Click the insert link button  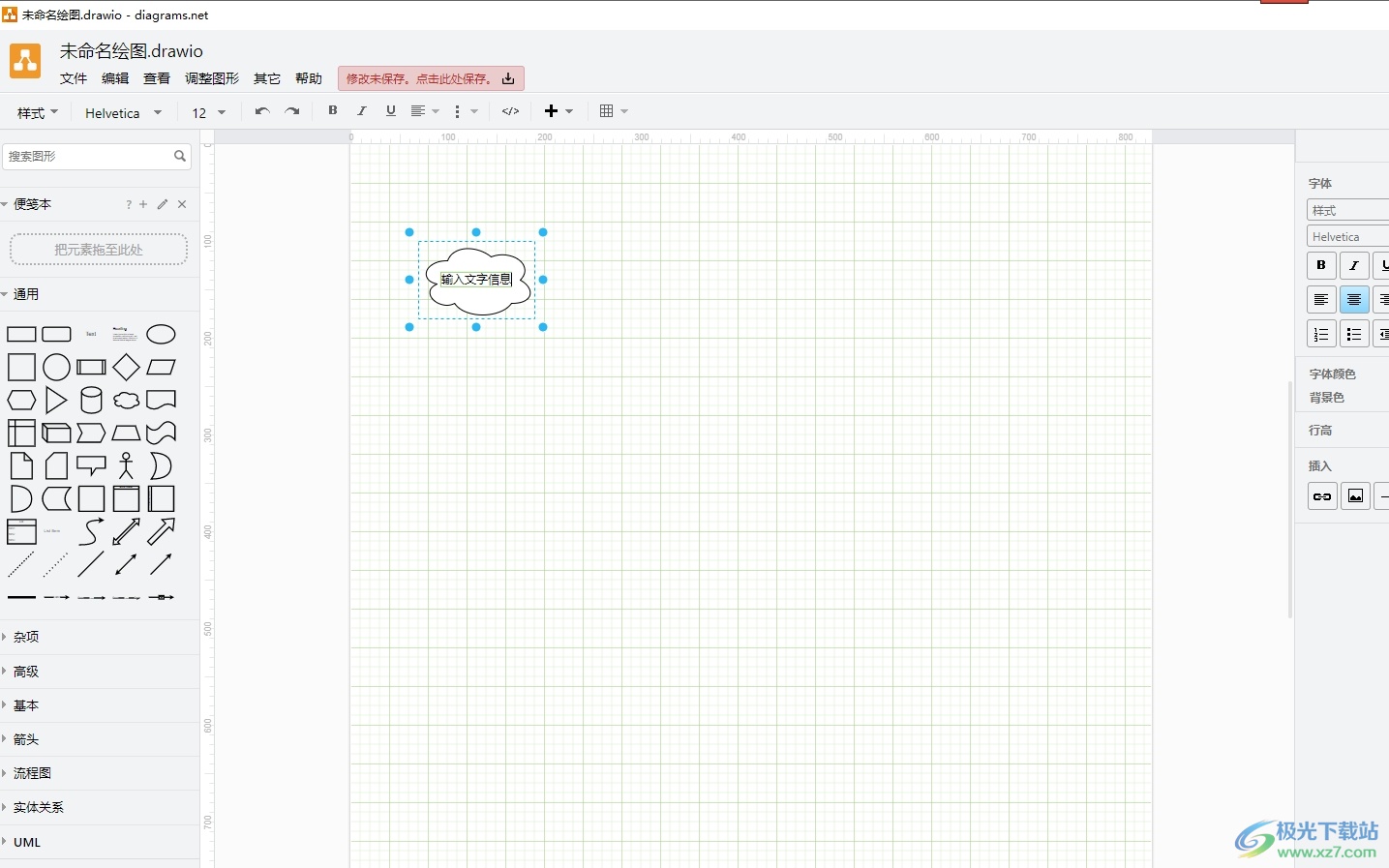1322,496
